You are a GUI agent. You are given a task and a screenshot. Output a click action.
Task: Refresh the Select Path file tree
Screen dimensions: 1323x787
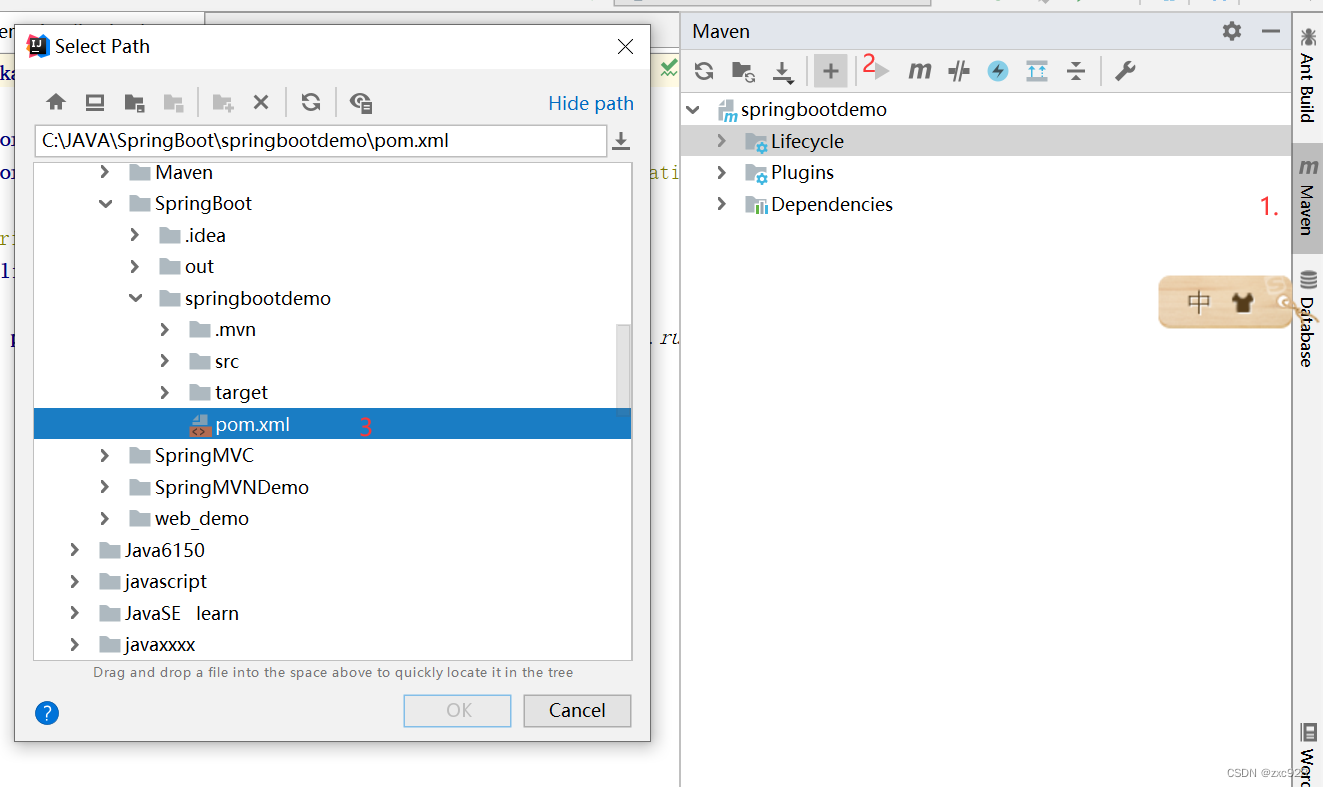point(311,102)
